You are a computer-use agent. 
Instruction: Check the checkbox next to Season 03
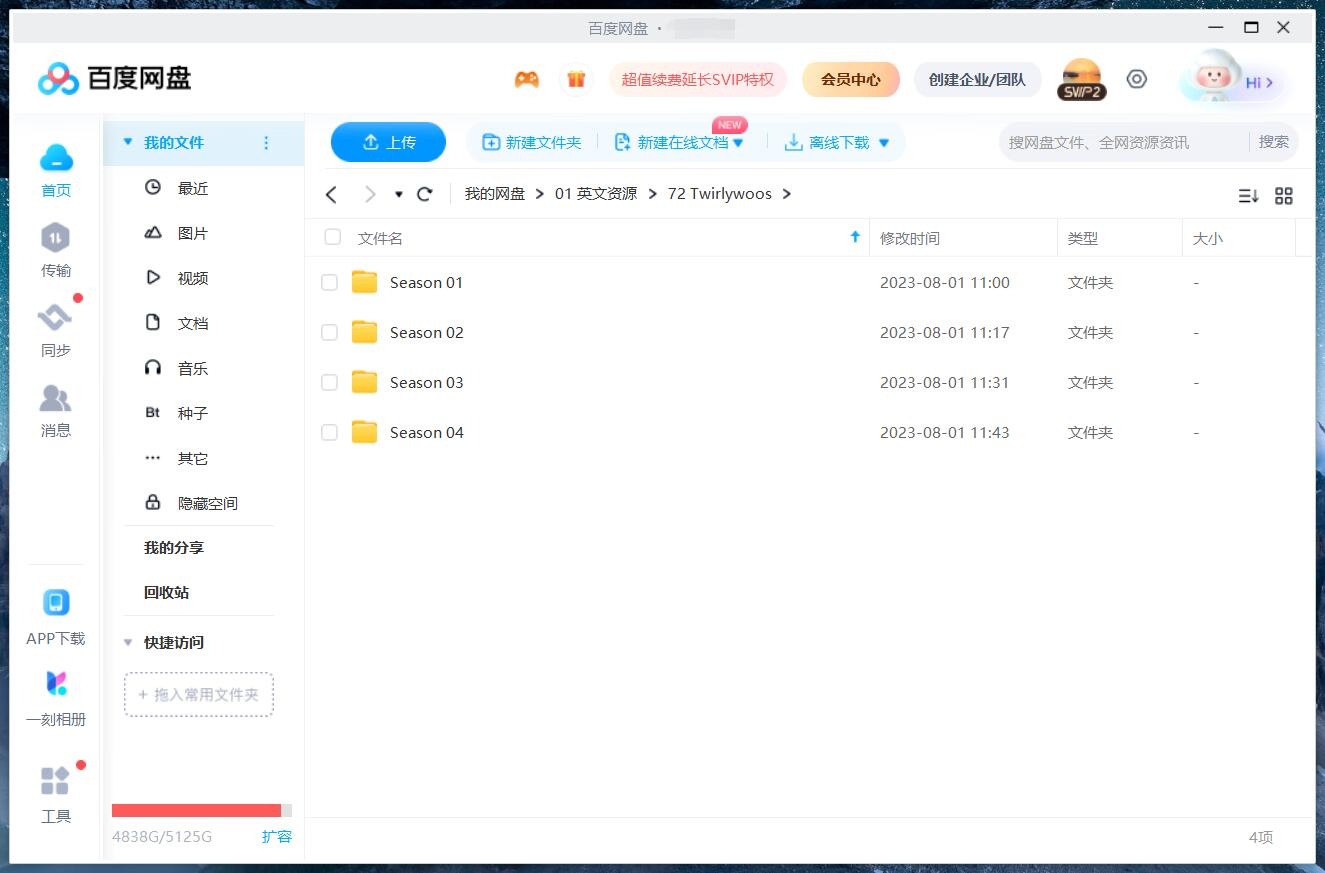tap(329, 382)
